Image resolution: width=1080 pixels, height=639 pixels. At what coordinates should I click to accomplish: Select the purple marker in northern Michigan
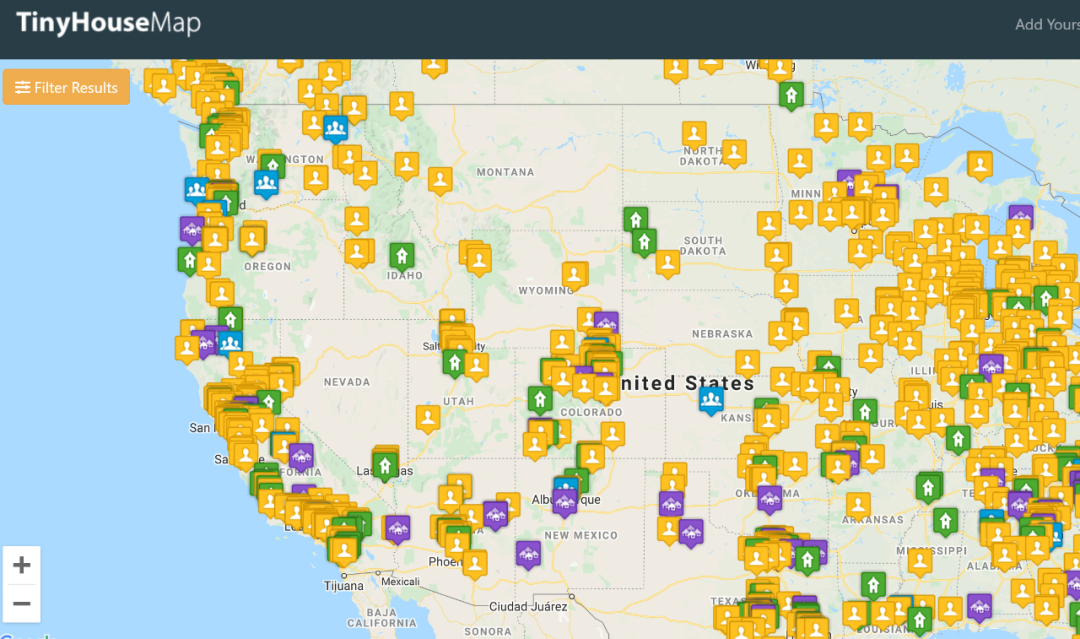1021,218
